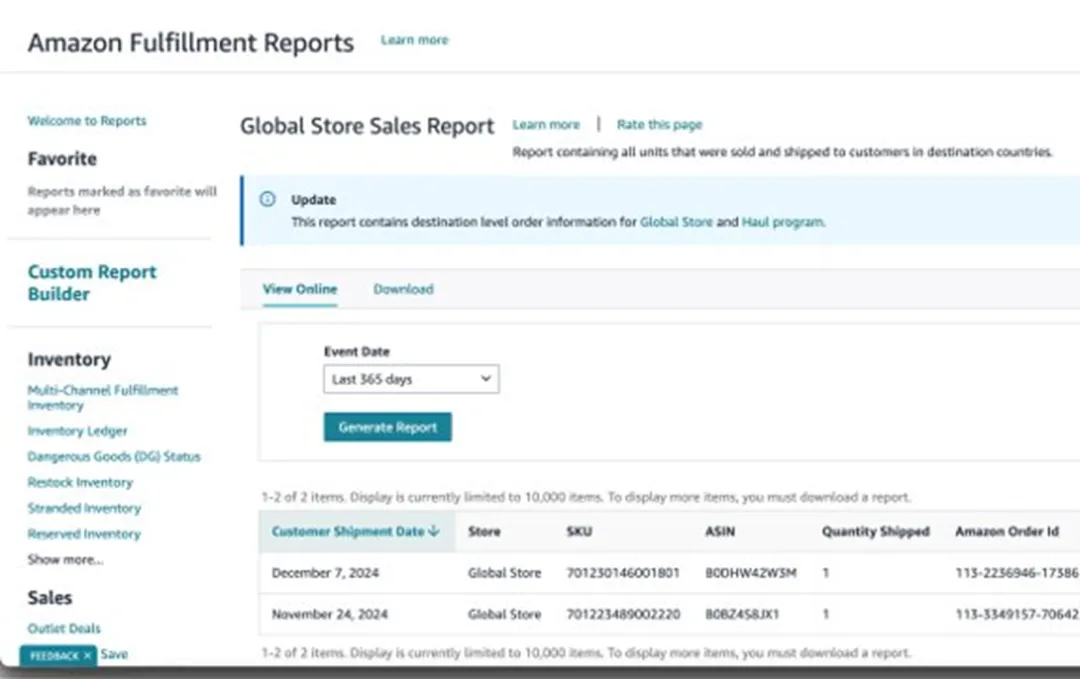Close the Feedback tag with X

[88, 655]
